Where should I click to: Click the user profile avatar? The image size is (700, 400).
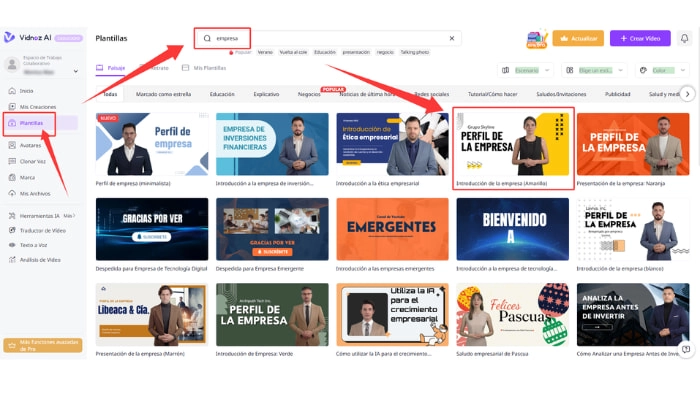[x=12, y=64]
